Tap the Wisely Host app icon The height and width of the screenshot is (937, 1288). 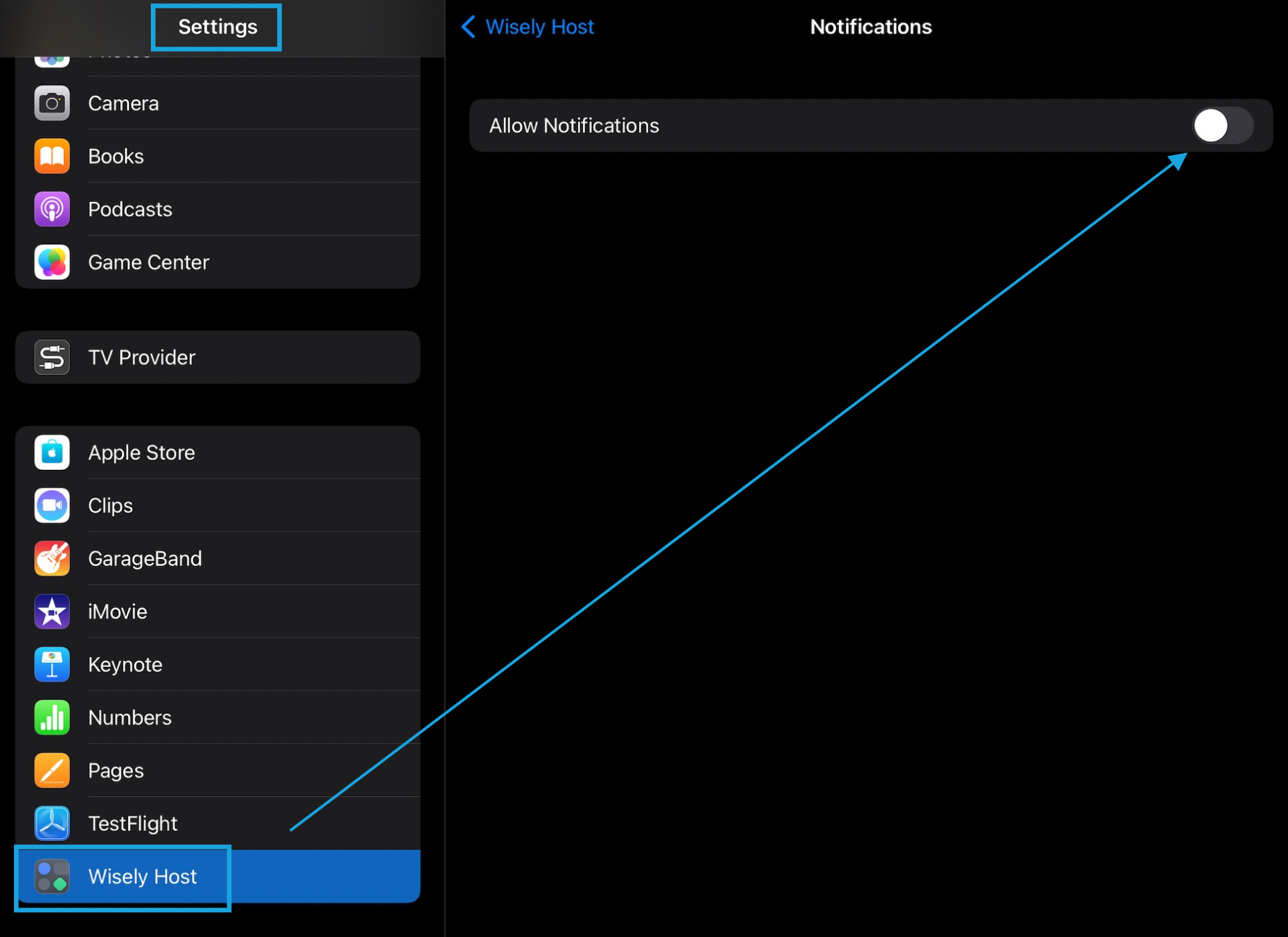click(x=52, y=877)
